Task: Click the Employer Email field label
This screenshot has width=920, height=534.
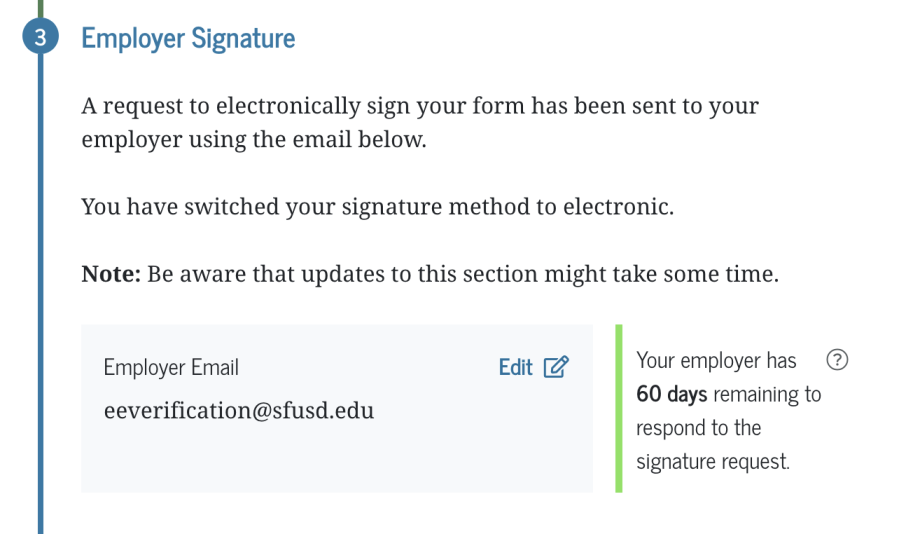Action: tap(171, 367)
